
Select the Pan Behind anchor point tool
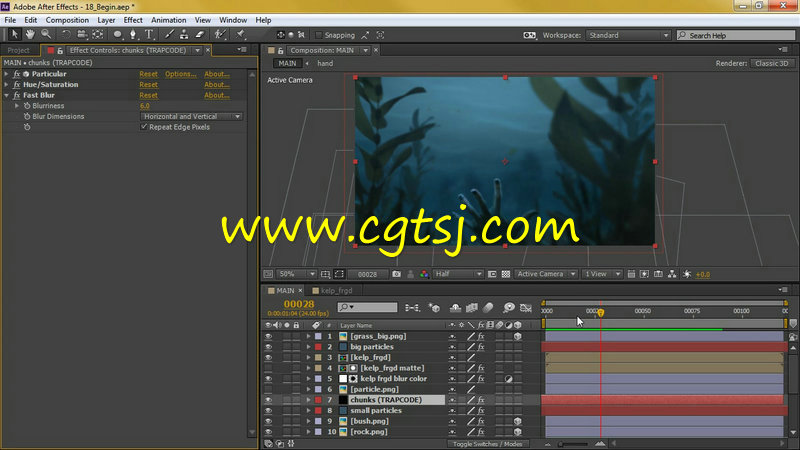[97, 35]
